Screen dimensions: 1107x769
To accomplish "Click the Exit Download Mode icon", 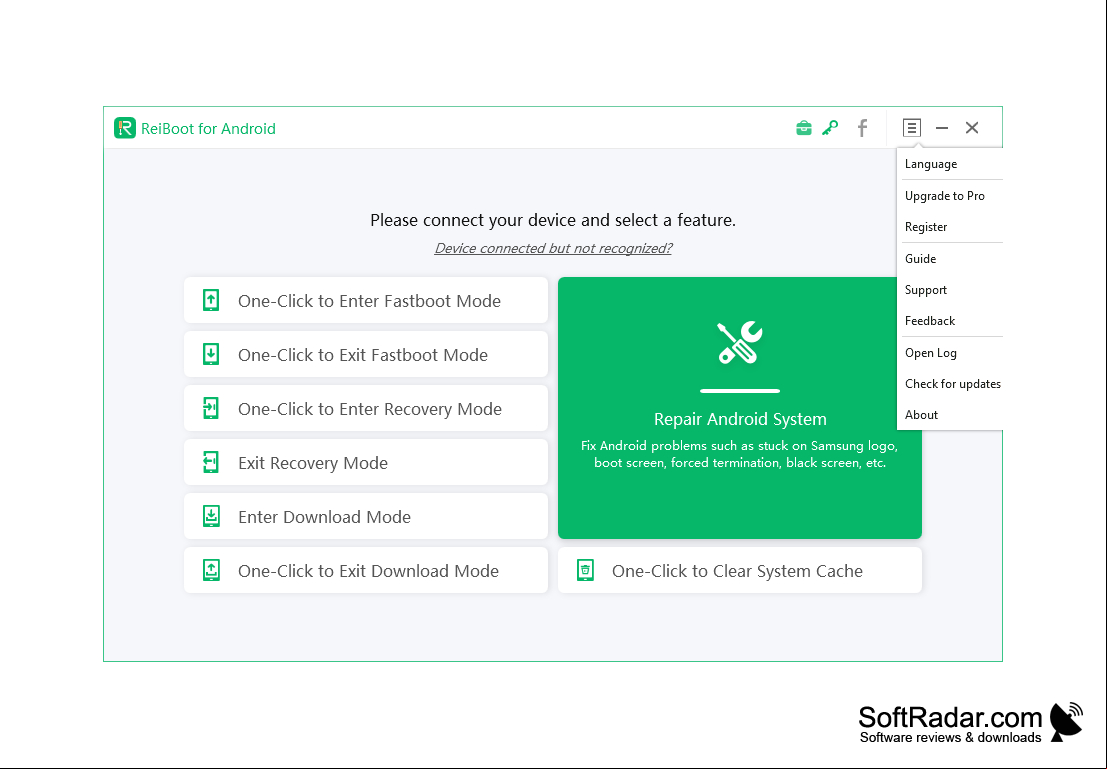I will (211, 570).
